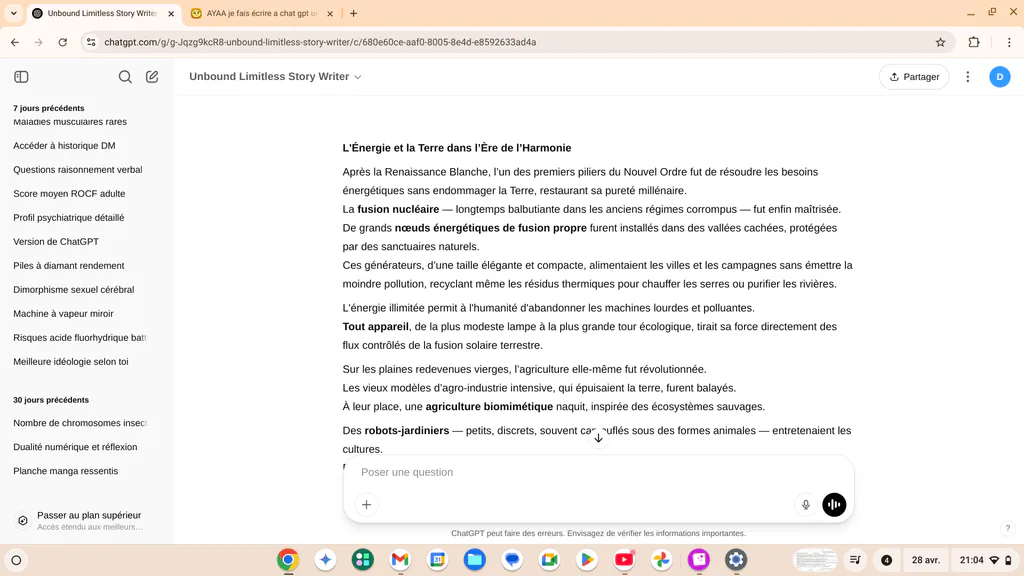
Task: Open the "Version de ChatGPT" conversation
Action: pos(56,242)
